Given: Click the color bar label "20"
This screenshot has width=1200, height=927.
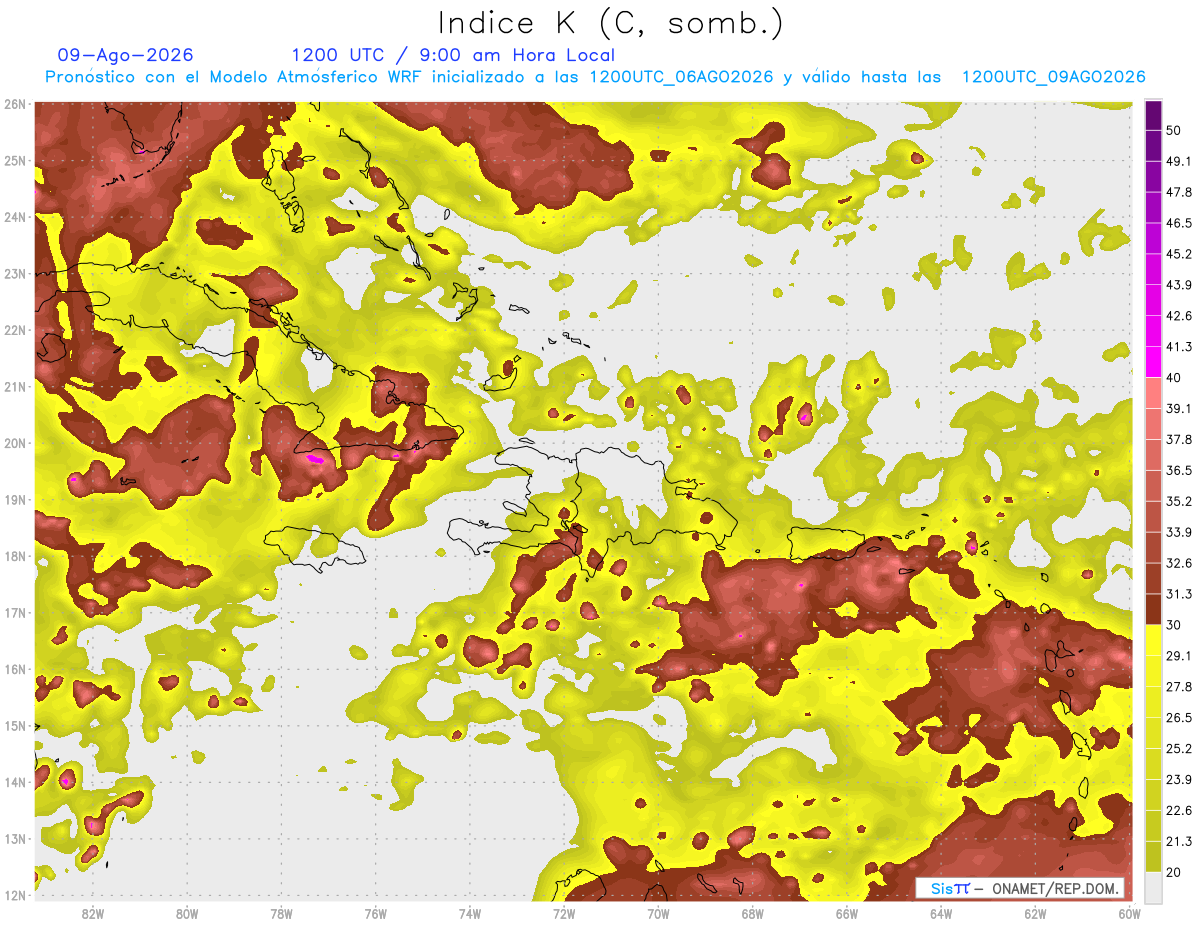Looking at the screenshot, I should click(1174, 872).
